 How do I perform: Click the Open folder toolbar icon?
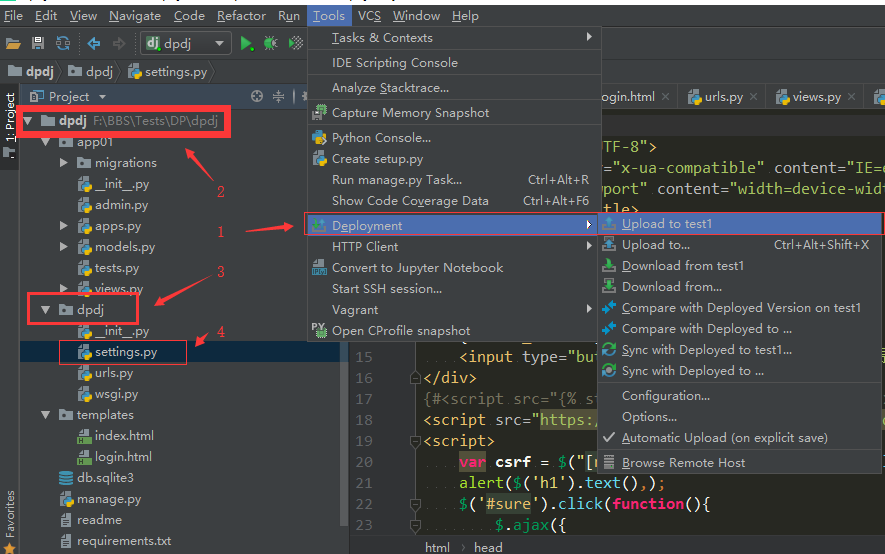(14, 44)
